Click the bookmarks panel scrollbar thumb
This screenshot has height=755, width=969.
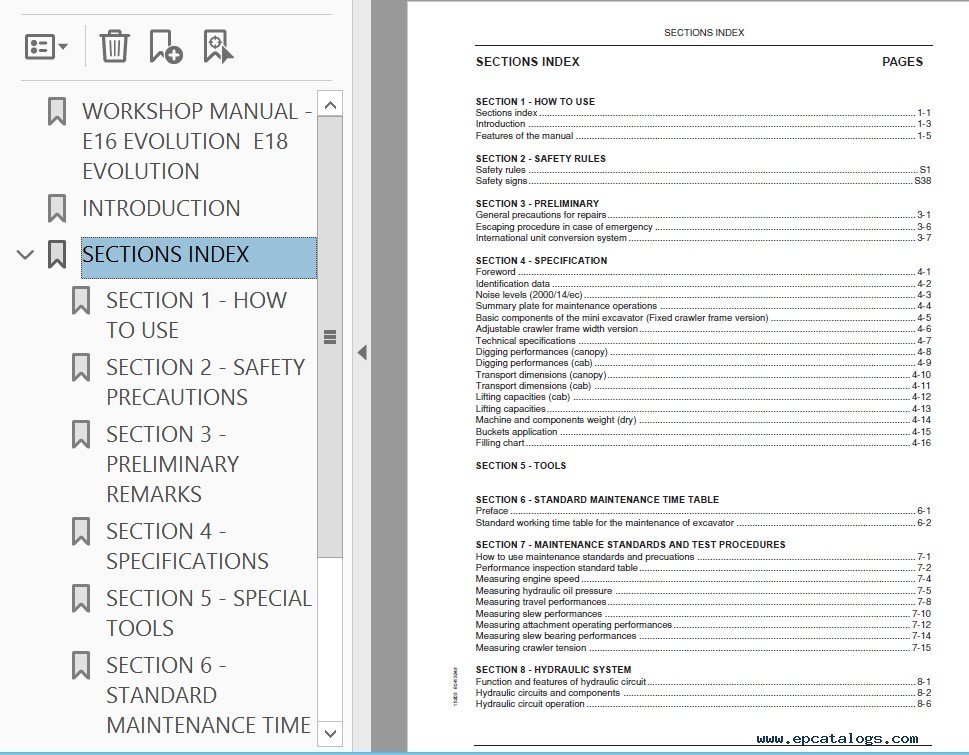(x=330, y=337)
